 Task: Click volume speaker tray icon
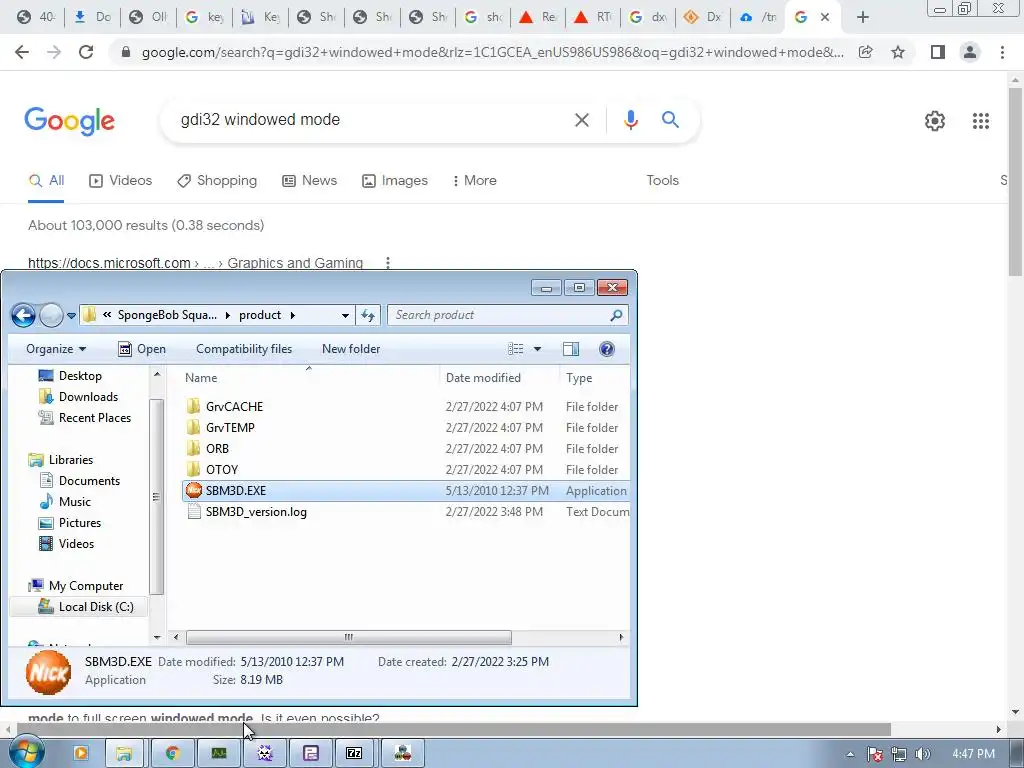tap(922, 754)
